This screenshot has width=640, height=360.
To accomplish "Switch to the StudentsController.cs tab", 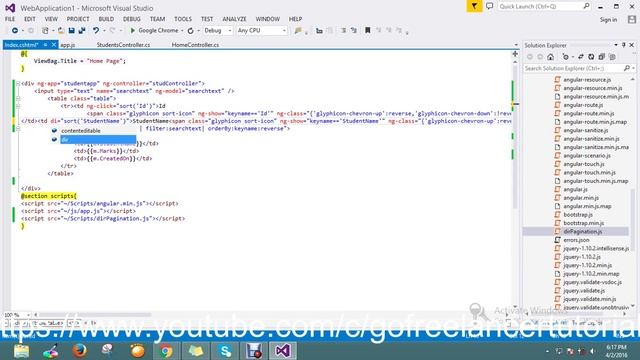I will (123, 45).
